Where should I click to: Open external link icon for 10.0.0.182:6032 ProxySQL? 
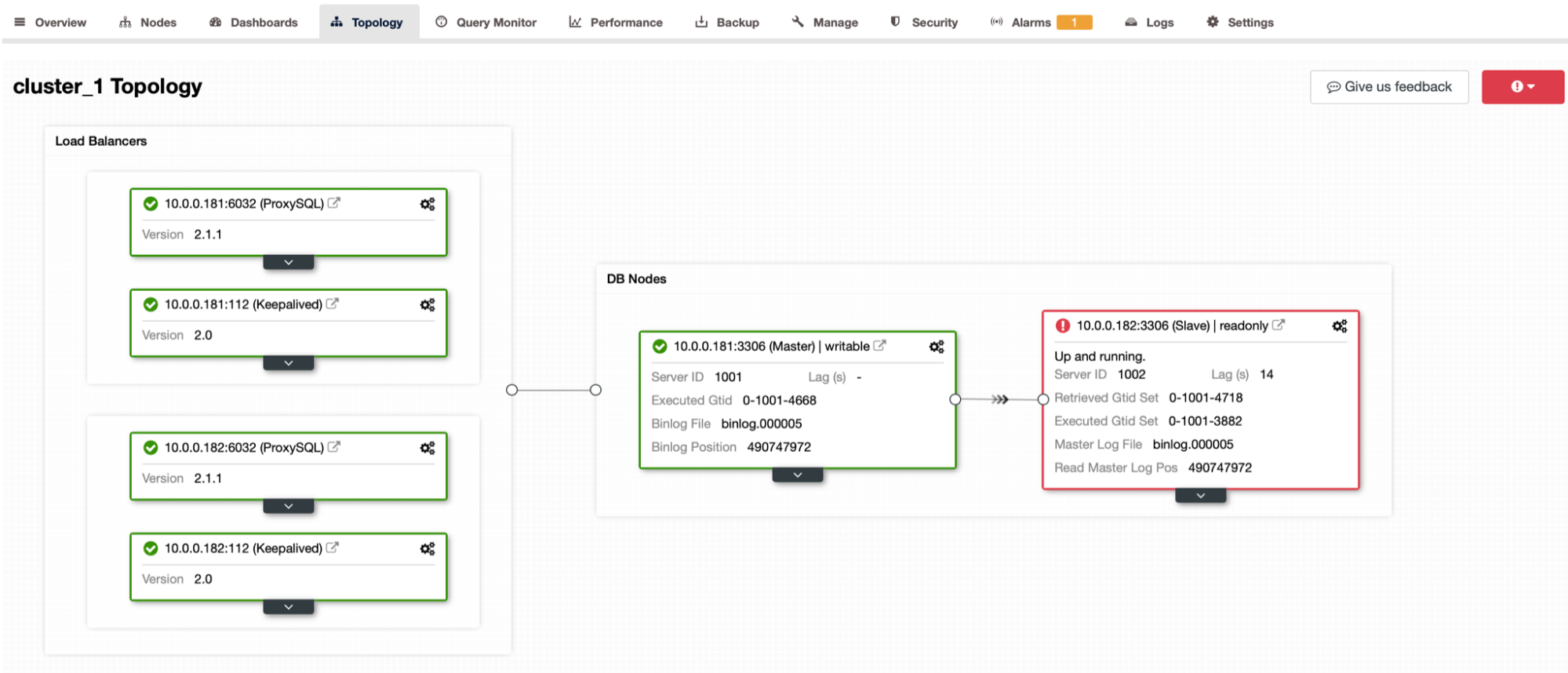334,447
